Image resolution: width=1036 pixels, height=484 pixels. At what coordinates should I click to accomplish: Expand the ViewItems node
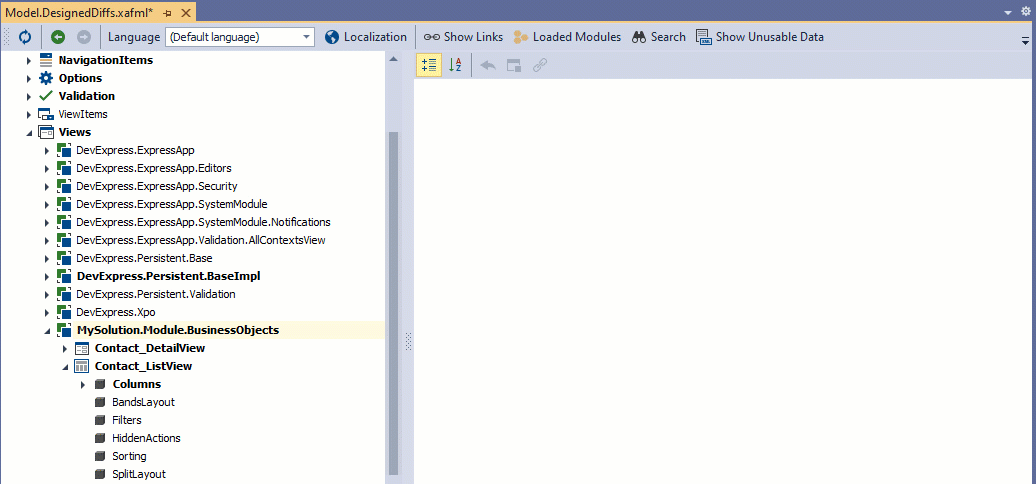coord(28,114)
